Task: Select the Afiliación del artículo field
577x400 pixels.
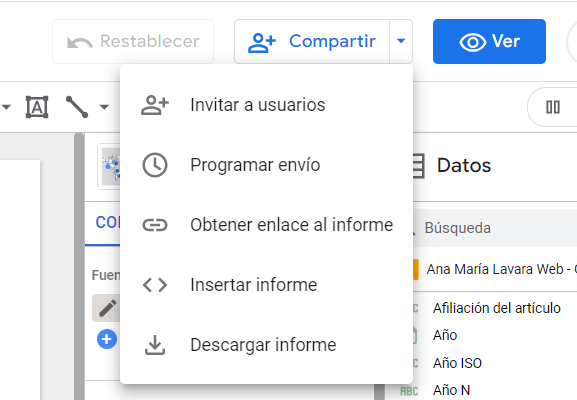Action: [x=496, y=308]
